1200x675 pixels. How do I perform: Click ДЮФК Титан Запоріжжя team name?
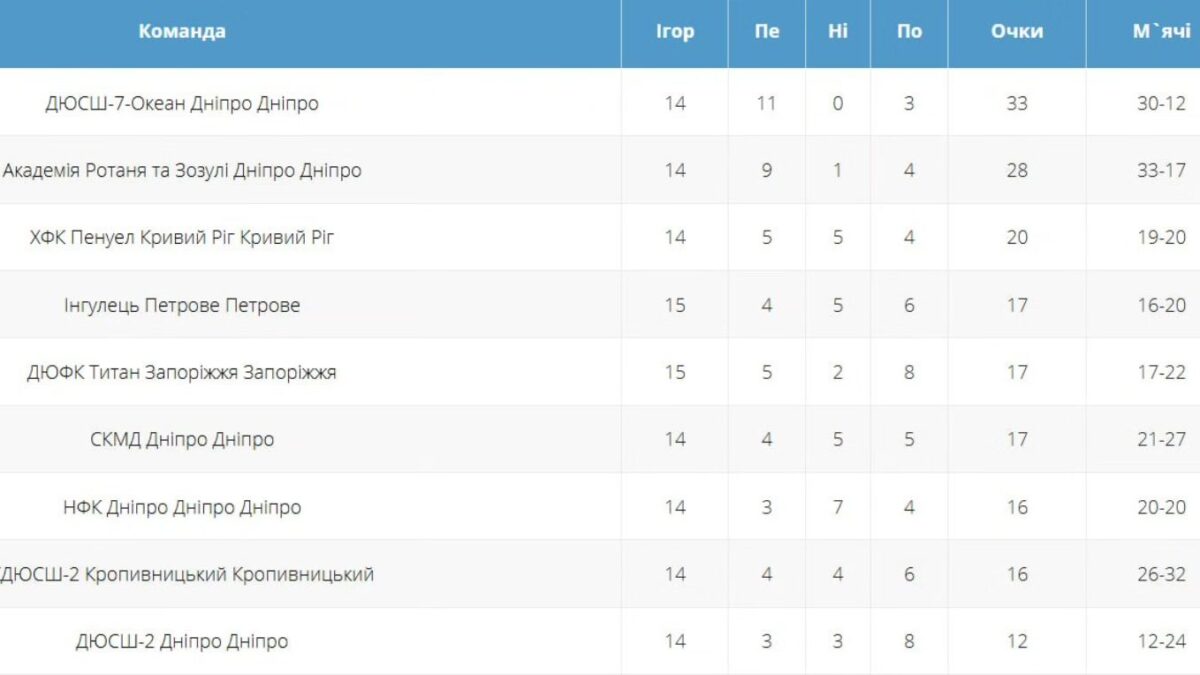(x=182, y=373)
